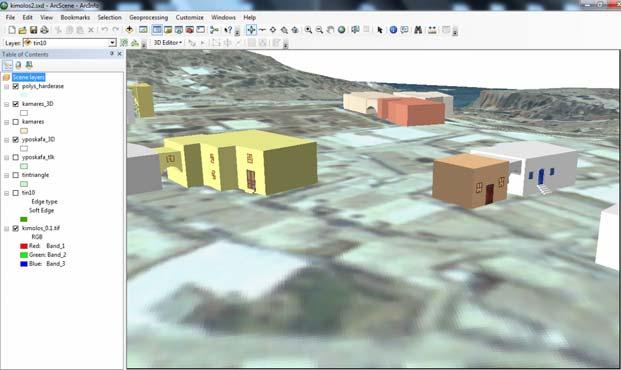This screenshot has width=621, height=370.
Task: Open the Geoprocessing menu
Action: (149, 17)
